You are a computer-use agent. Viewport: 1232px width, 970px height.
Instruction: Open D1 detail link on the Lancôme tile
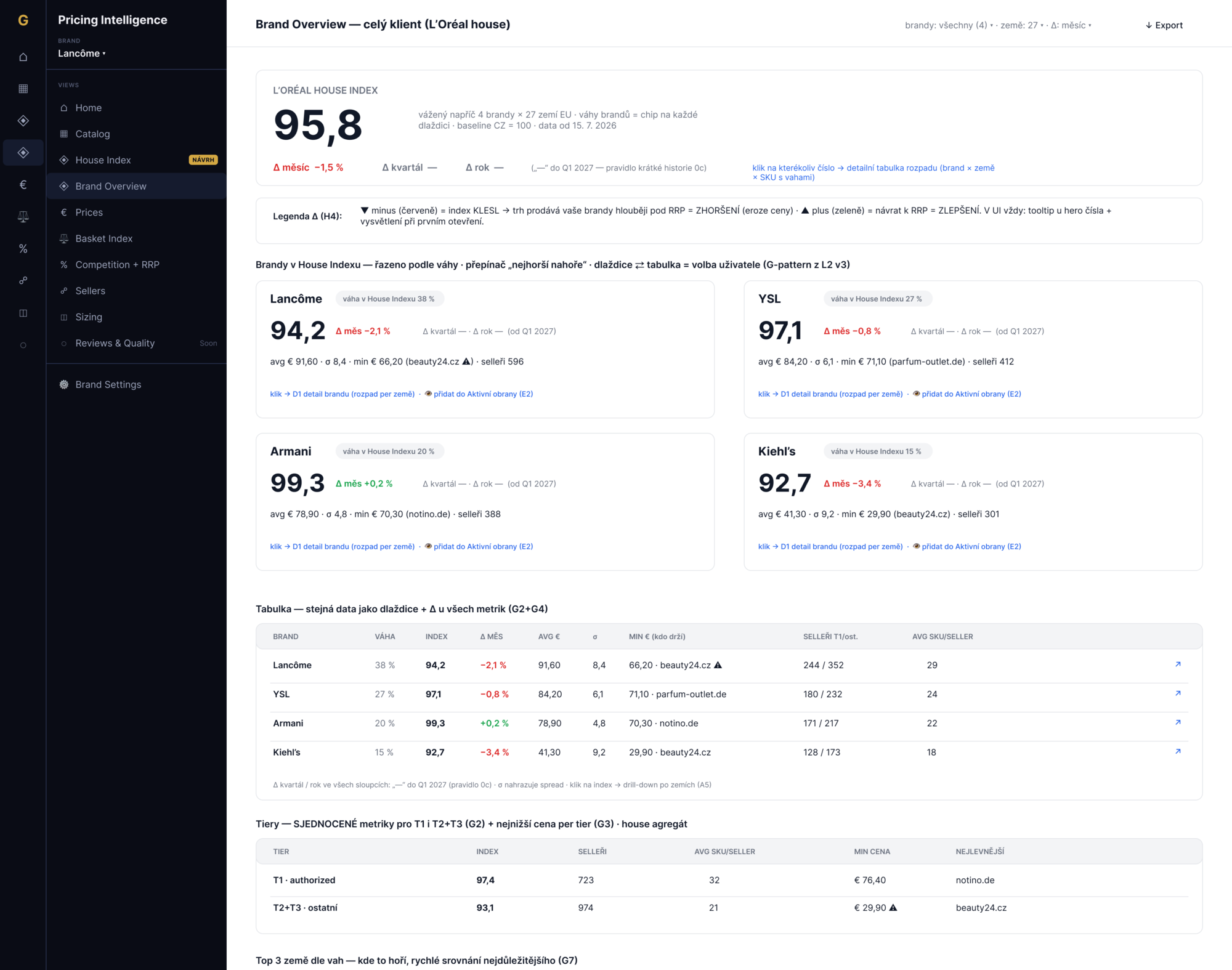342,394
